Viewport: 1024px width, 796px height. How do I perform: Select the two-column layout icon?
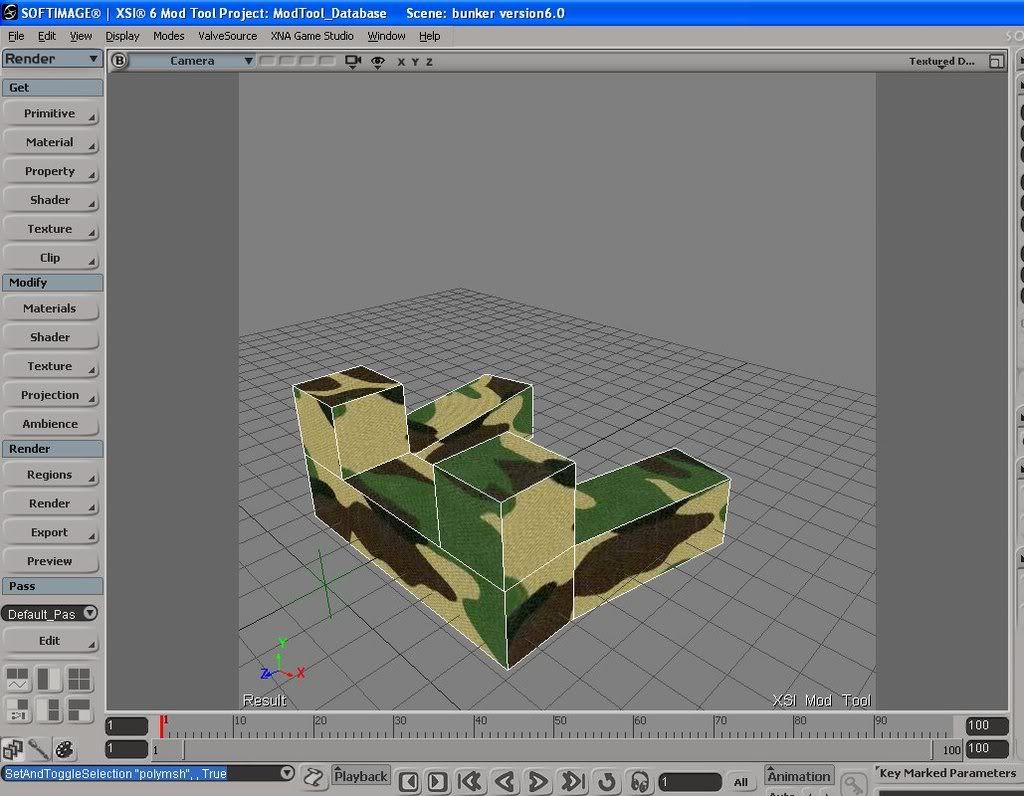48,679
